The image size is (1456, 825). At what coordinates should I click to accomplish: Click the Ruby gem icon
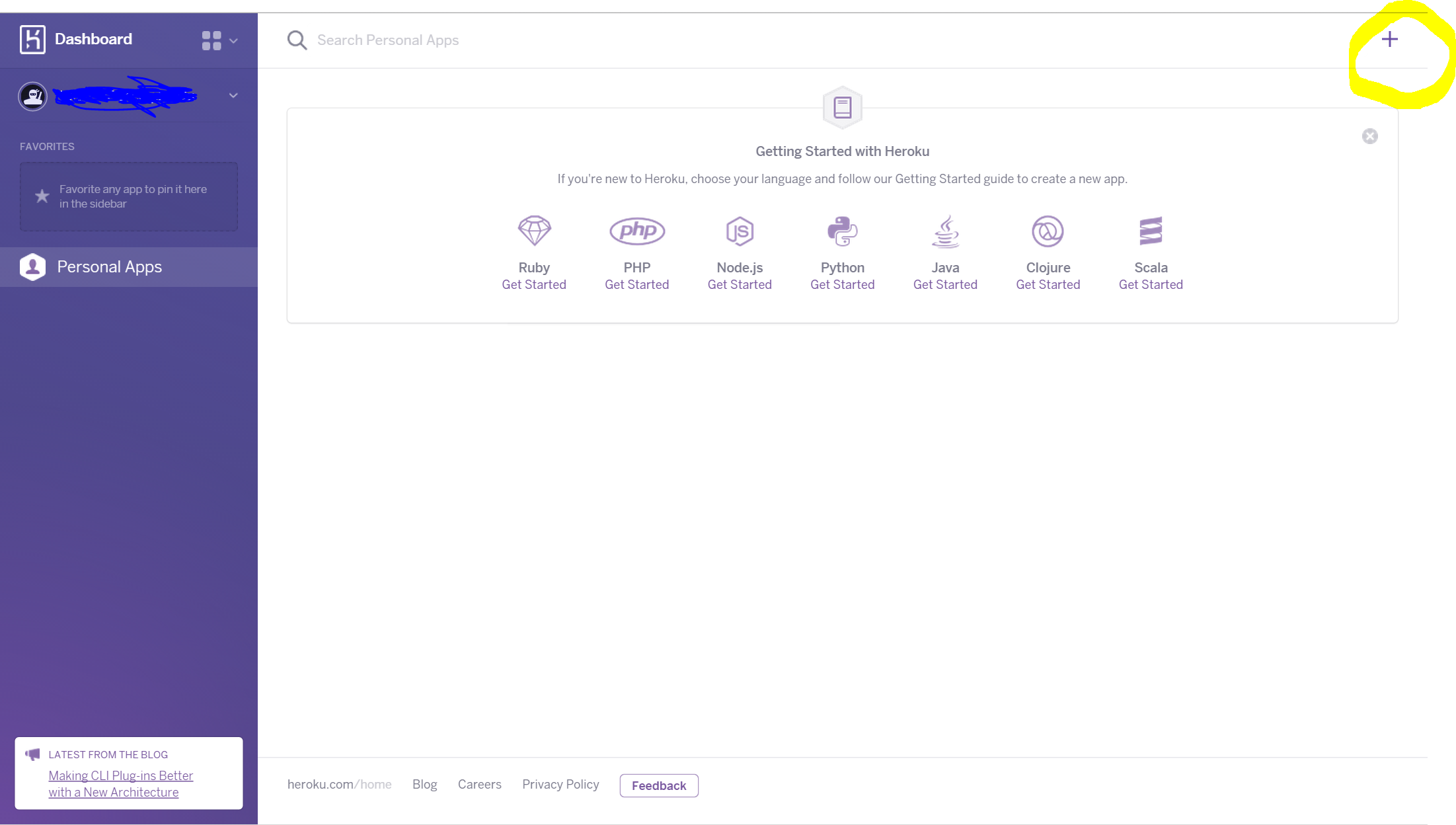pyautogui.click(x=534, y=231)
